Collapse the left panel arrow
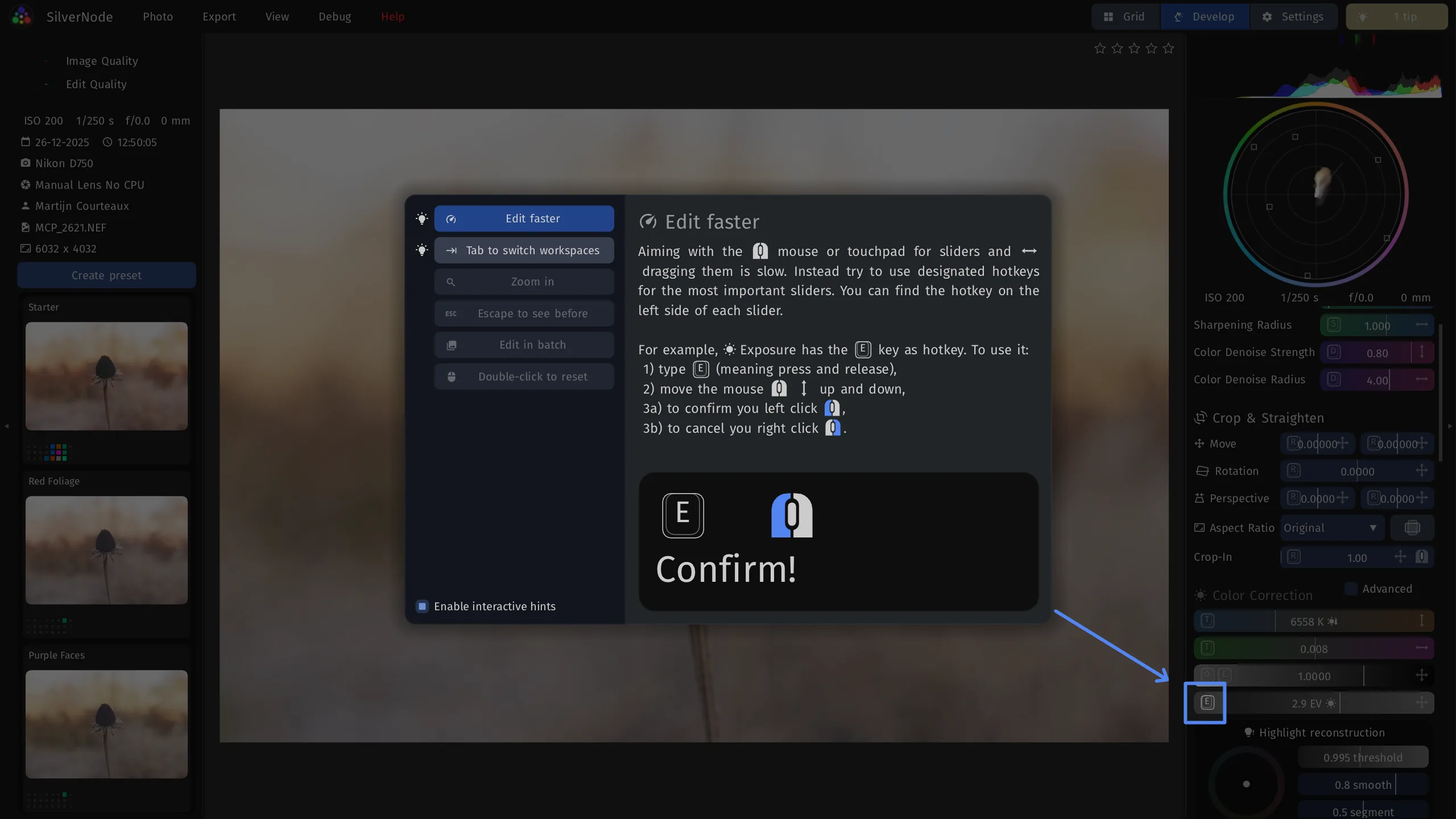The height and width of the screenshot is (819, 1456). [6, 425]
